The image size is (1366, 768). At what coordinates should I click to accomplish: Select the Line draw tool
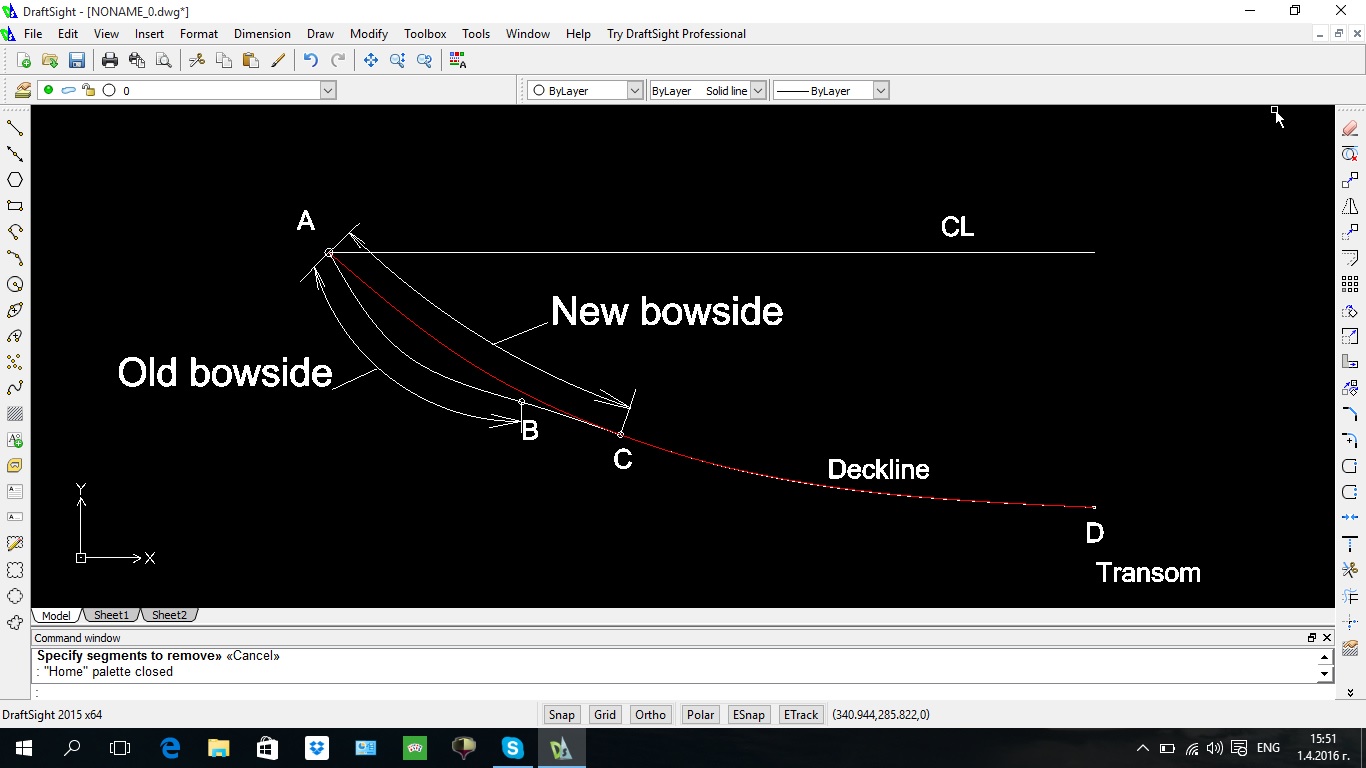(15, 128)
